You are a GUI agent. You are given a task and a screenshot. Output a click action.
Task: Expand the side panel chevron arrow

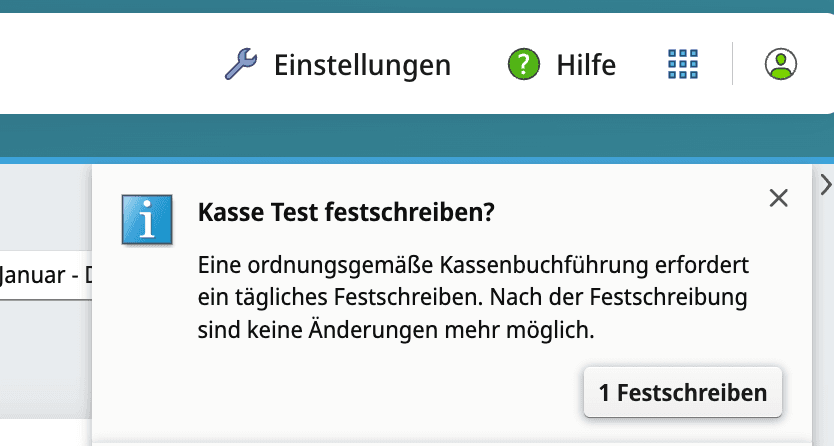point(825,183)
